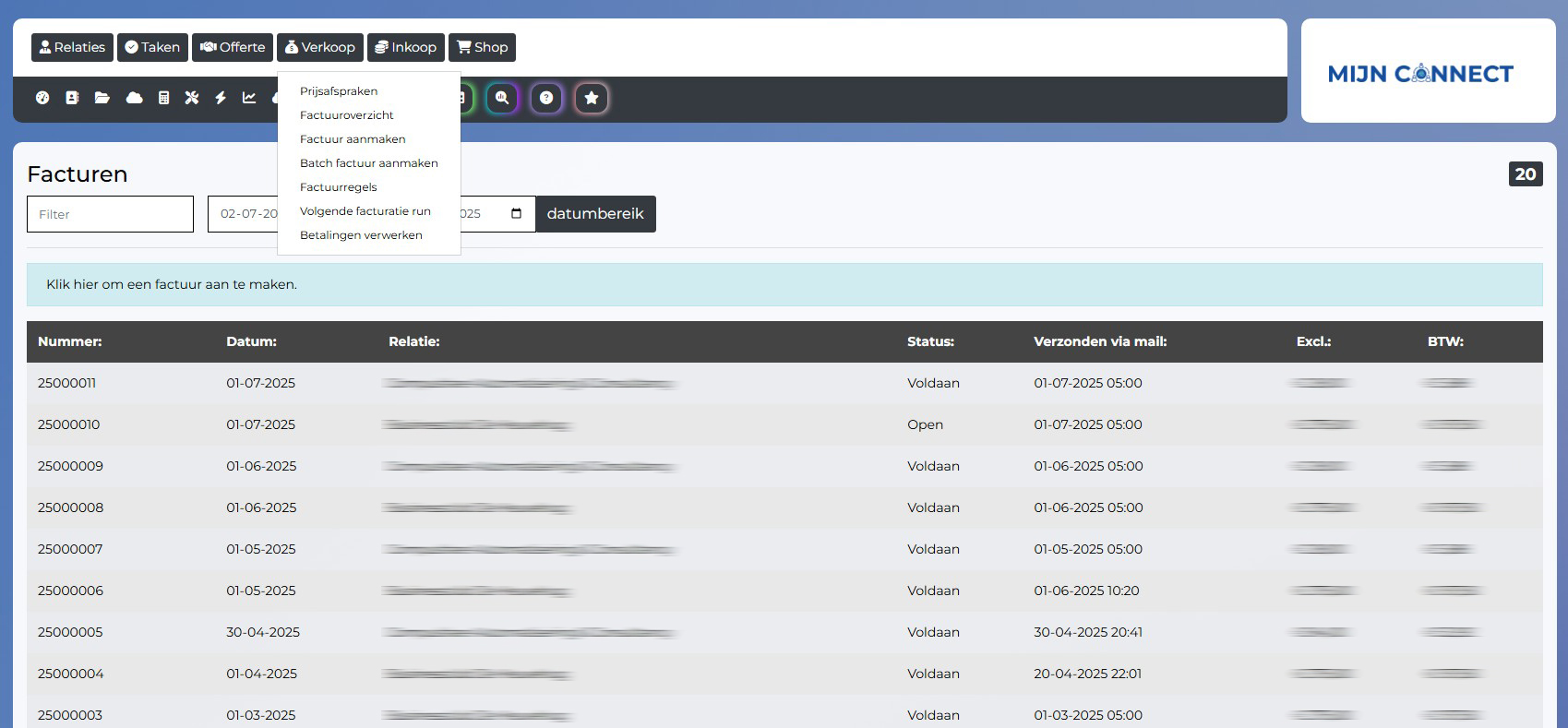The image size is (1568, 728).
Task: Expand the Relaties dropdown menu
Action: [x=72, y=47]
